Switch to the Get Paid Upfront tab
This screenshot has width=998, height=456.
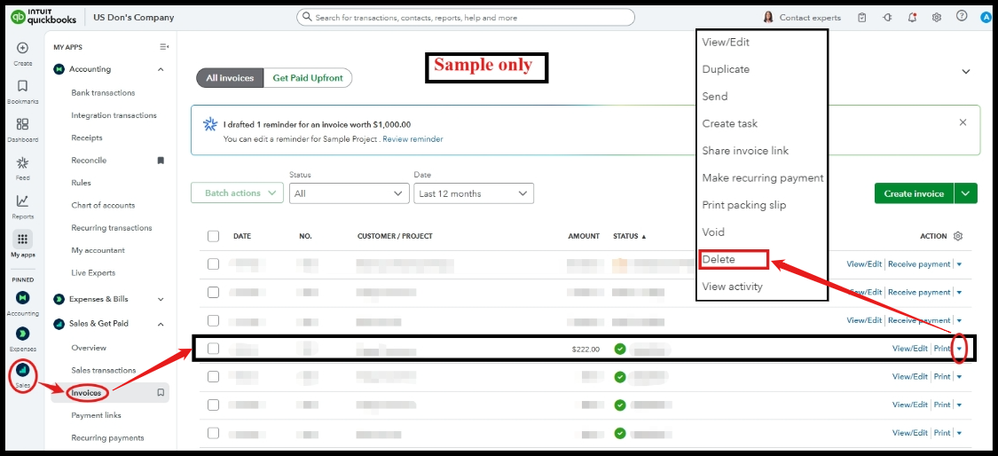[308, 78]
